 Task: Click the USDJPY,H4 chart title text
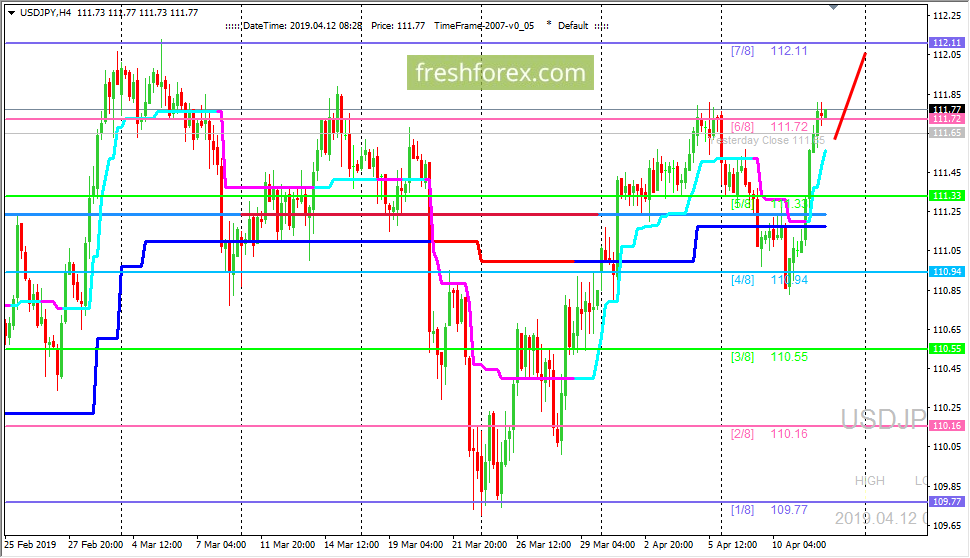(46, 12)
